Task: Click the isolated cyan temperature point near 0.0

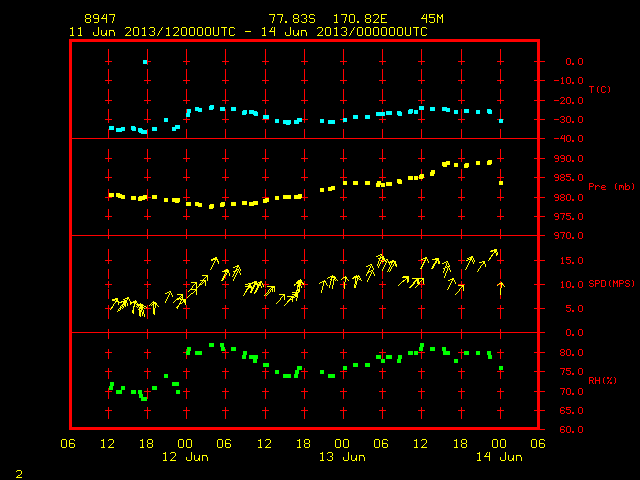Action: coord(145,62)
